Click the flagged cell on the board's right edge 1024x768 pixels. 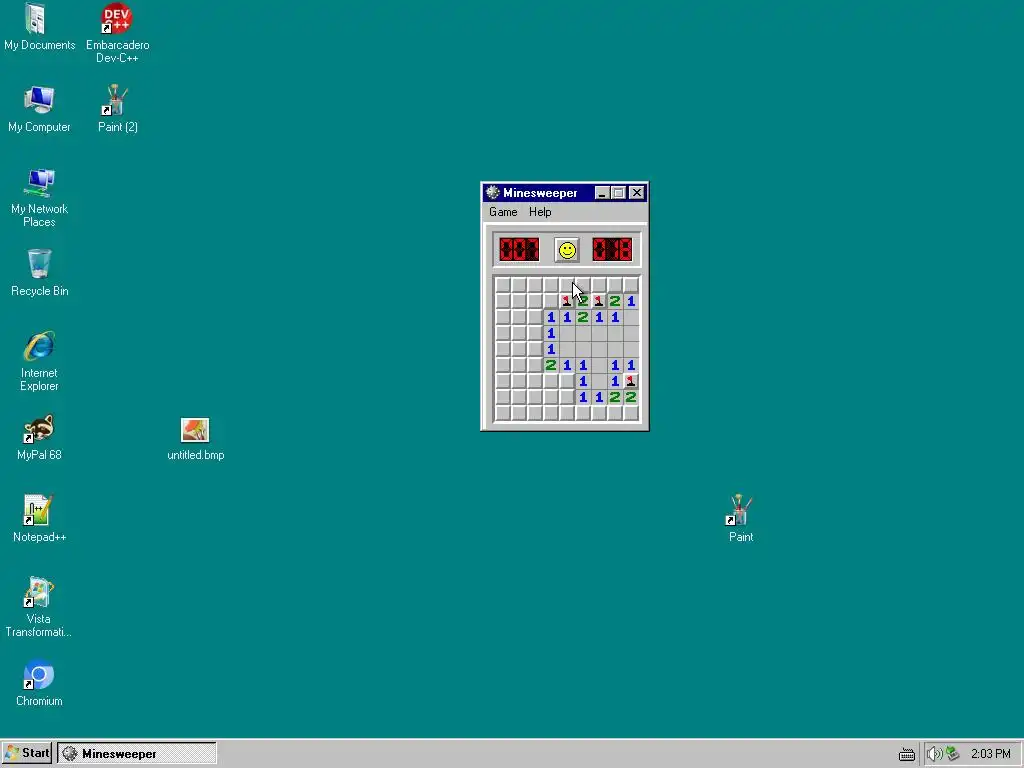pyautogui.click(x=631, y=381)
